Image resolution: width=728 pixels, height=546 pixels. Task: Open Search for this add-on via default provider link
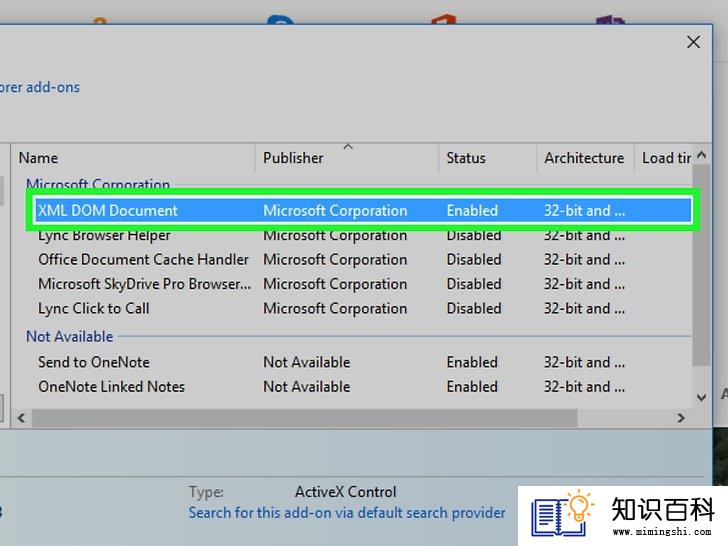click(x=347, y=513)
